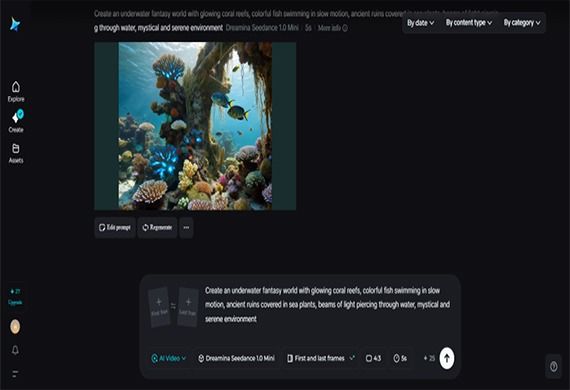Open the First and last frames dropdown
Image resolution: width=570 pixels, height=390 pixels.
tap(321, 358)
